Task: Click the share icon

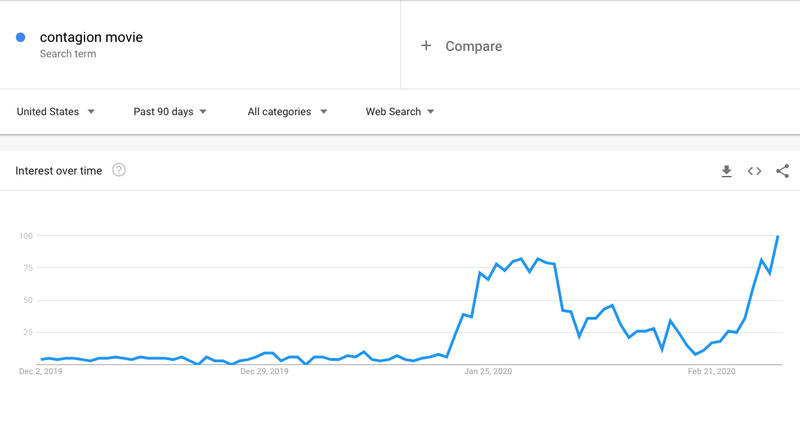Action: pos(782,171)
